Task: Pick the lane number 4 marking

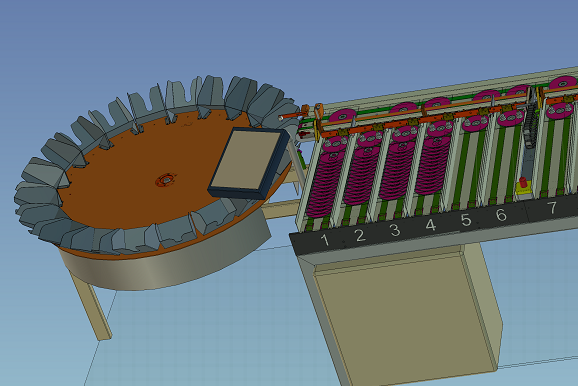Action: (431, 225)
